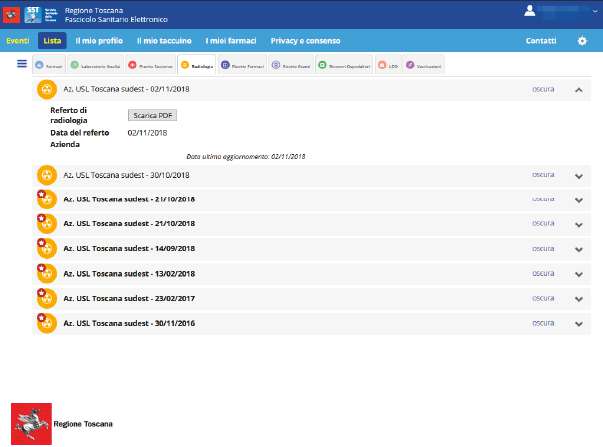This screenshot has width=603, height=447.
Task: Click title Az. USL Toscana sudest - 14/09/2018
Action: [x=129, y=249]
